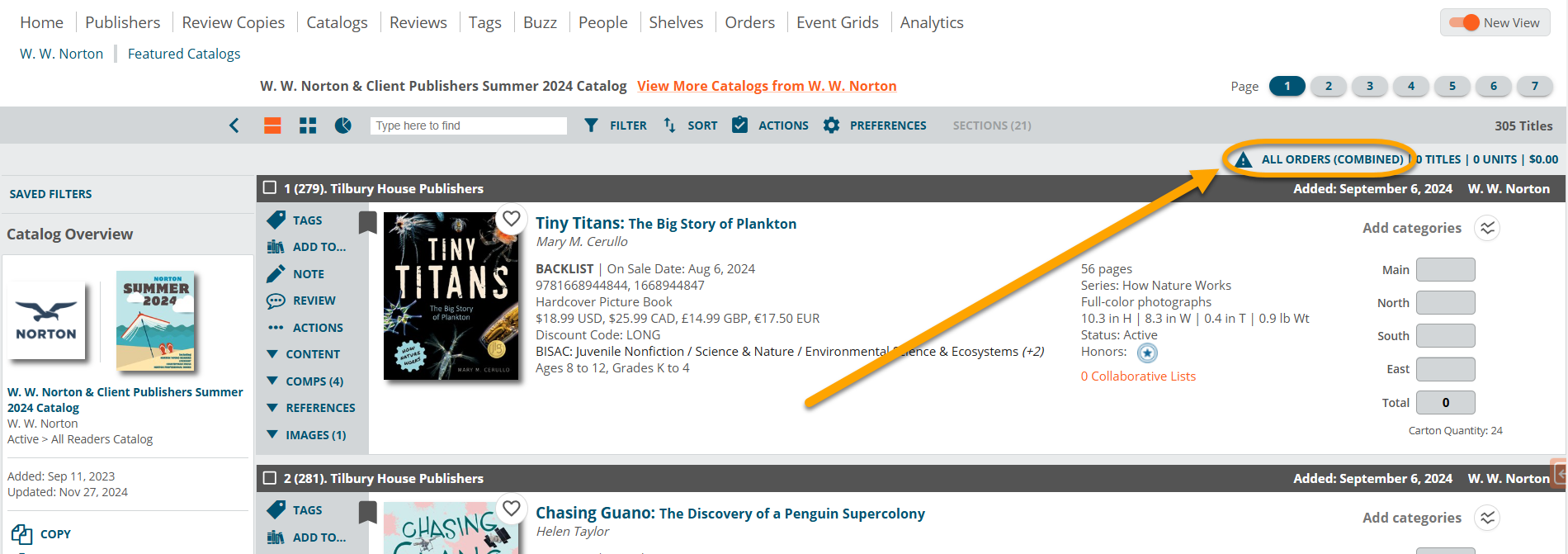Screen dimensions: 1568x554
Task: Click View More Catalogs from W. W. Norton
Action: [767, 86]
